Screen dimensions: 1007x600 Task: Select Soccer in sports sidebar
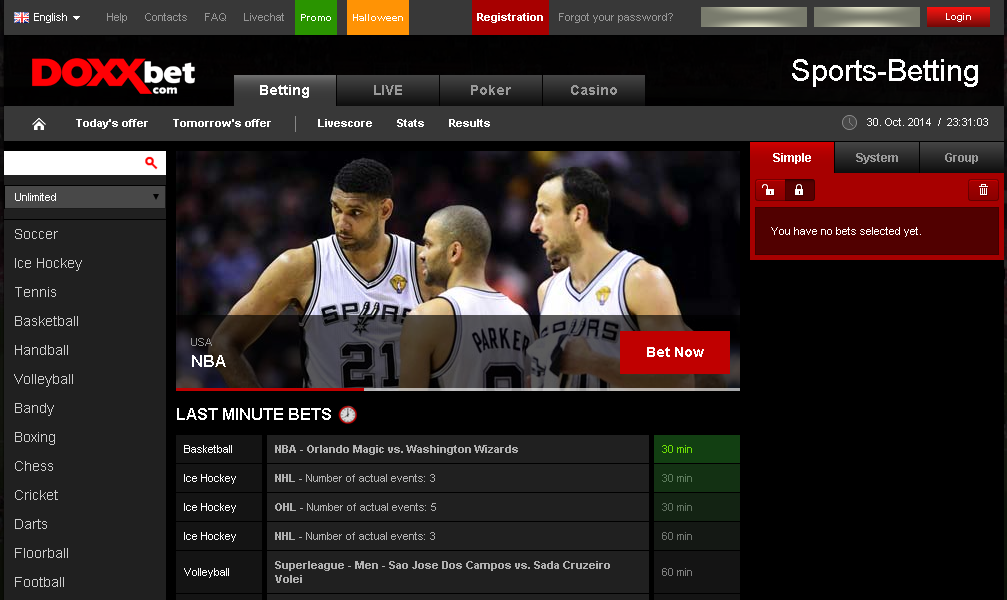36,234
